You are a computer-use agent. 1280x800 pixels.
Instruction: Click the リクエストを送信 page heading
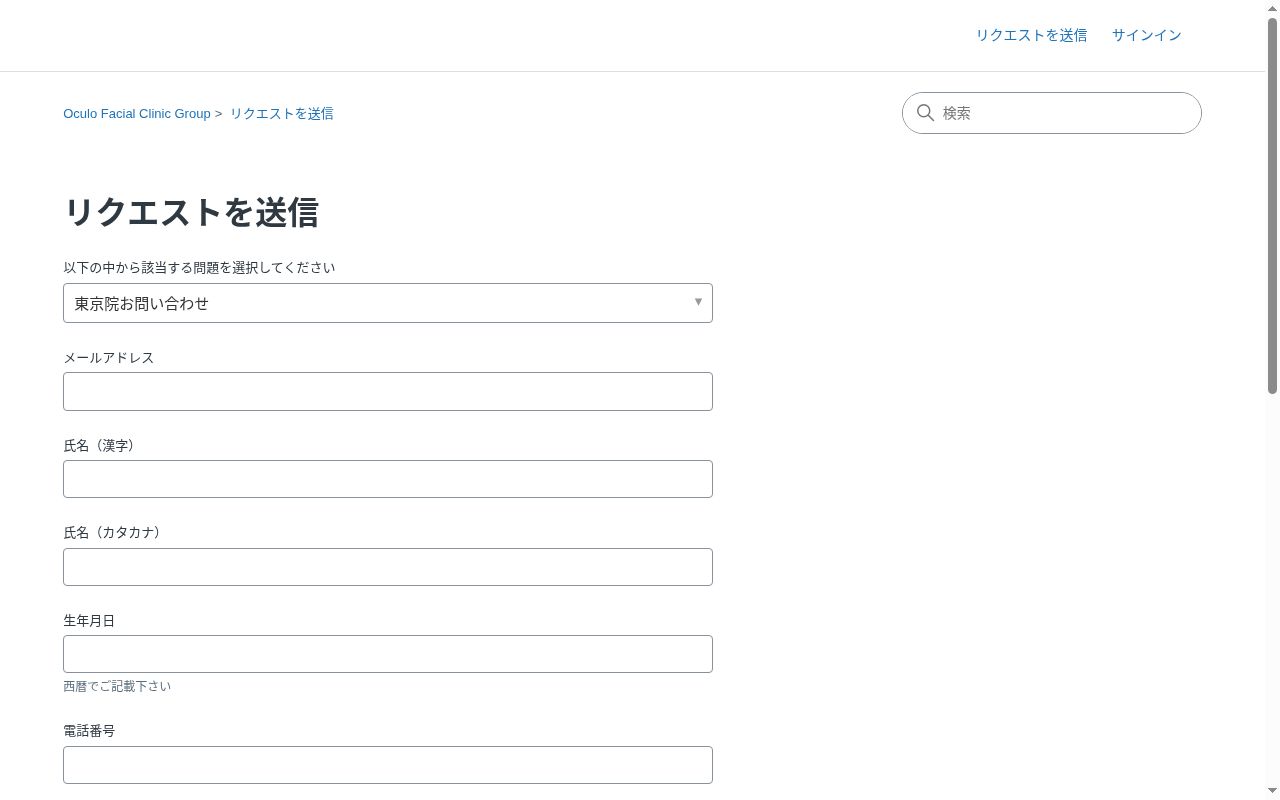(x=191, y=212)
